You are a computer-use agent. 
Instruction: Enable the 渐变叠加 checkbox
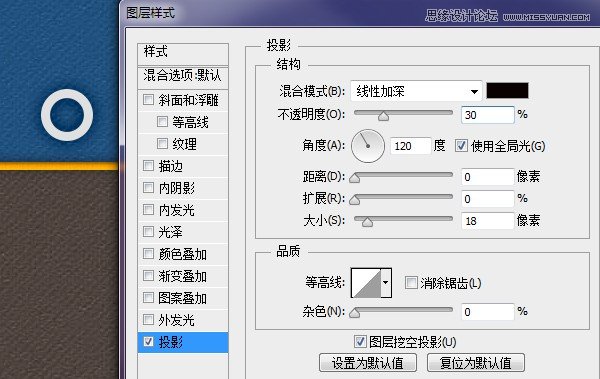point(148,276)
